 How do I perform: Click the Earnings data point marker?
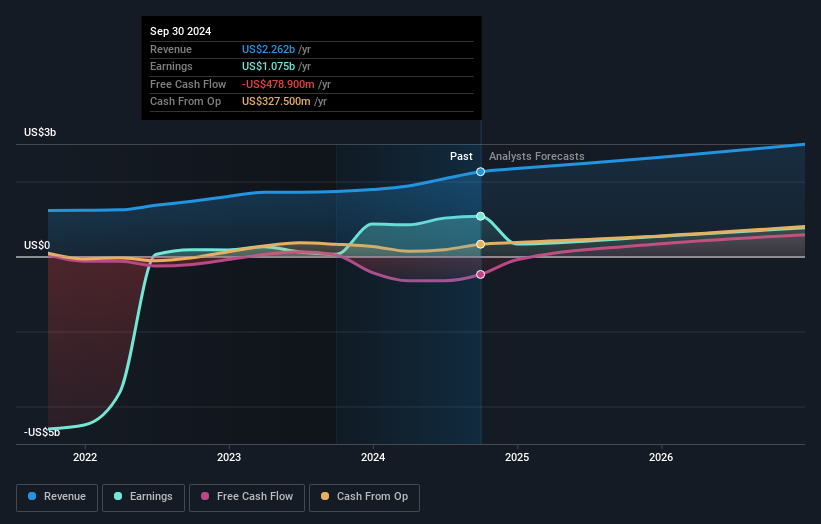(480, 216)
